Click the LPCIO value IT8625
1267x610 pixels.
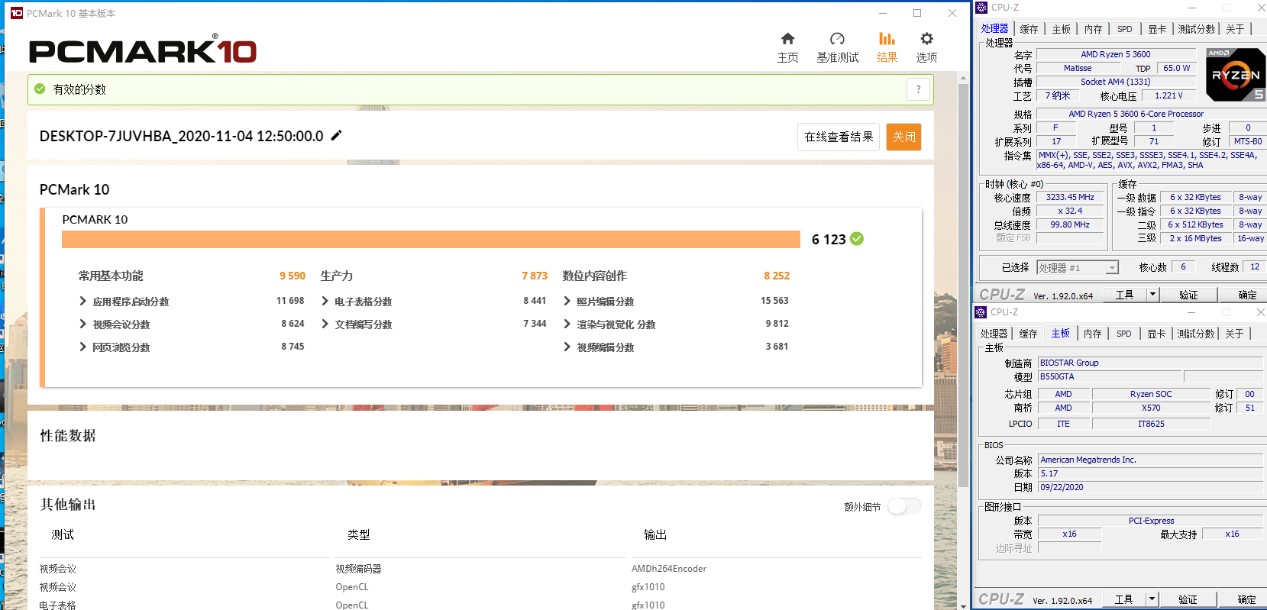coord(1150,423)
